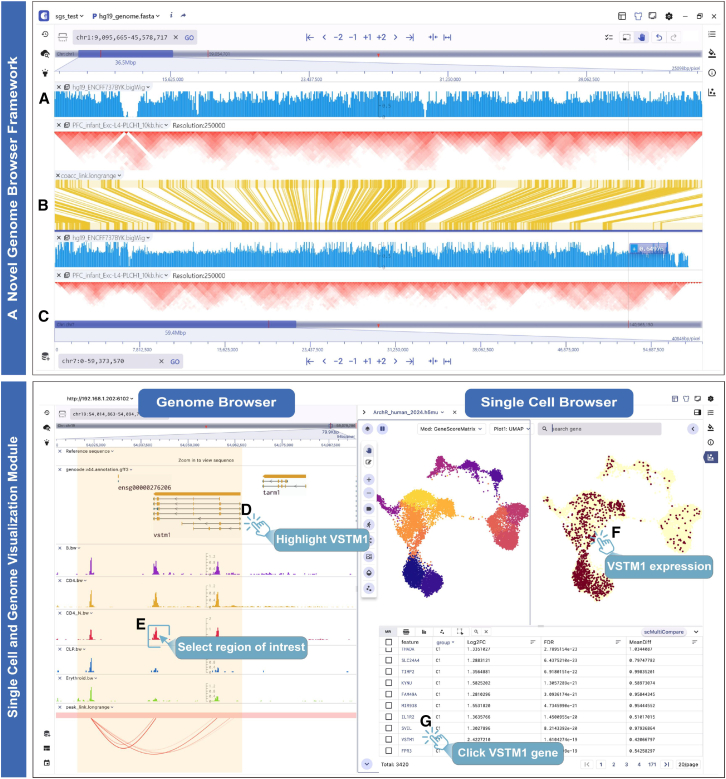Click zoom-out icon in the chr7 navigation toolbar
The height and width of the screenshot is (779, 726).
coord(447,361)
